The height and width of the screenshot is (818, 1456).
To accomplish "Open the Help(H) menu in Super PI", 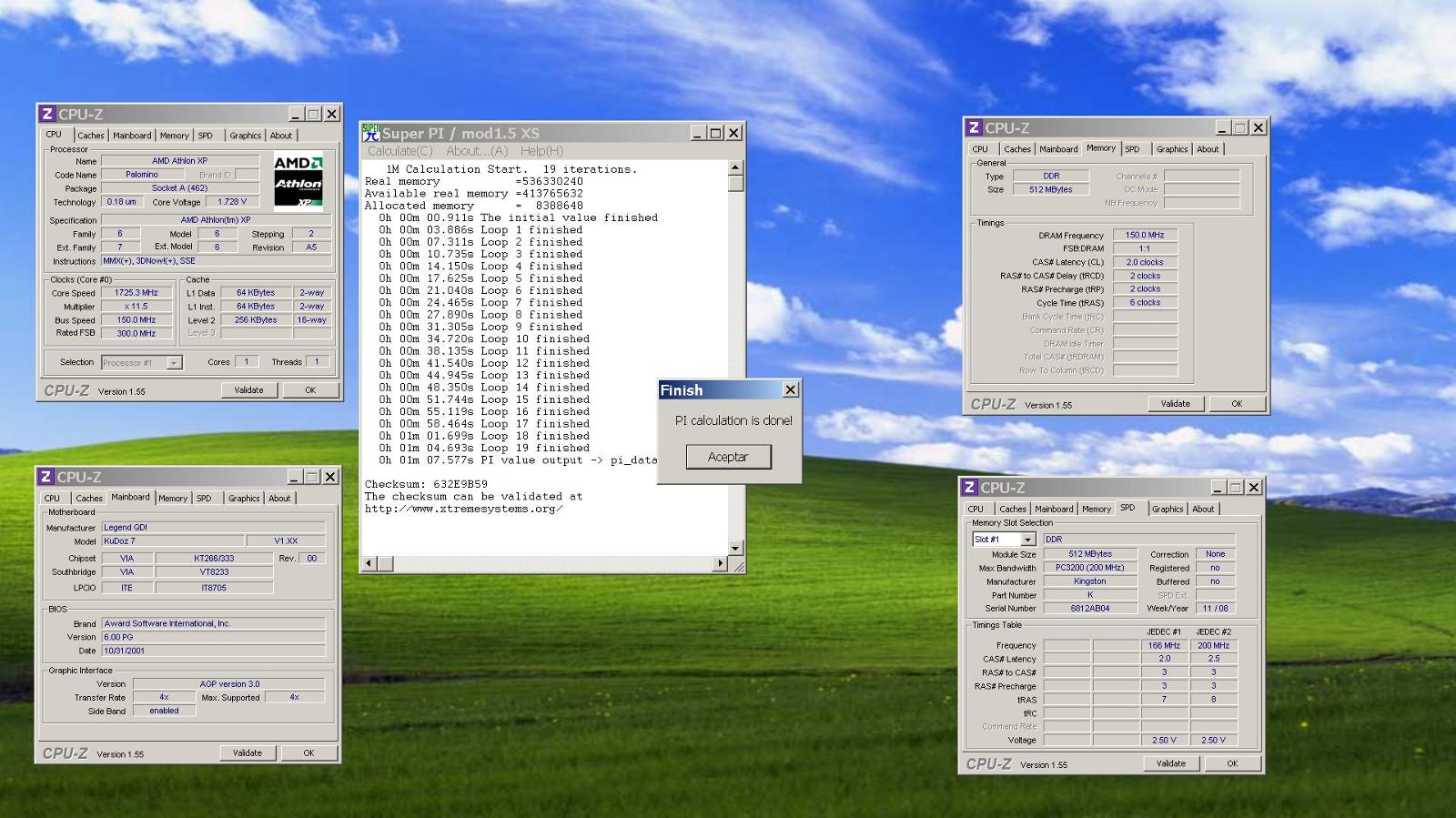I will pyautogui.click(x=541, y=151).
